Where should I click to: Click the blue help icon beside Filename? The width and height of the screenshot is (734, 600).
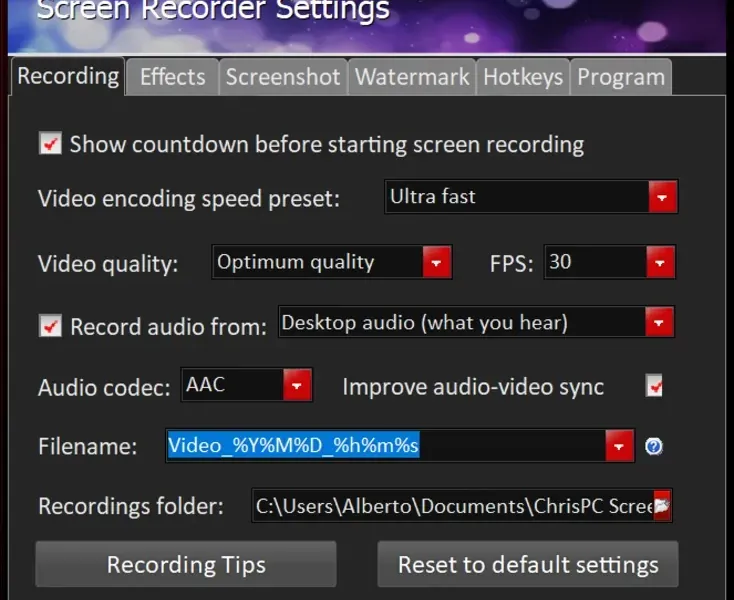point(654,446)
